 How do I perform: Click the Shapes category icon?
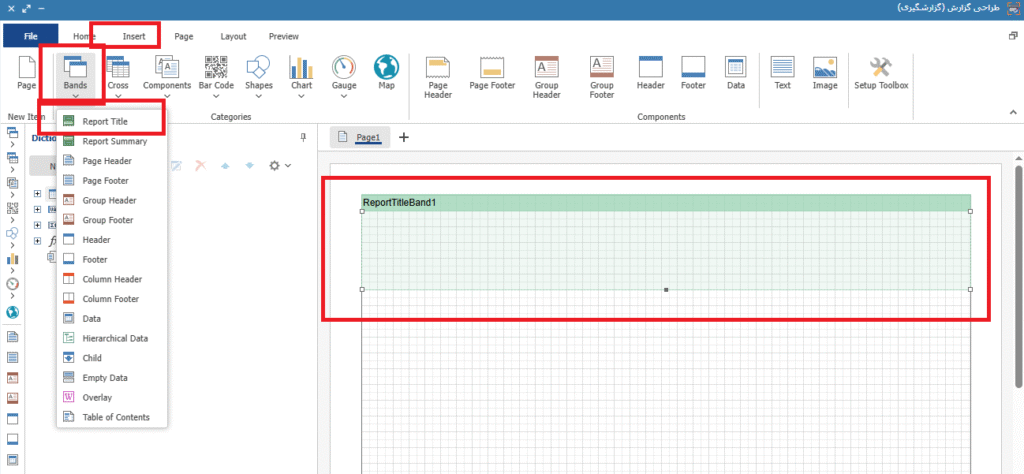click(258, 74)
